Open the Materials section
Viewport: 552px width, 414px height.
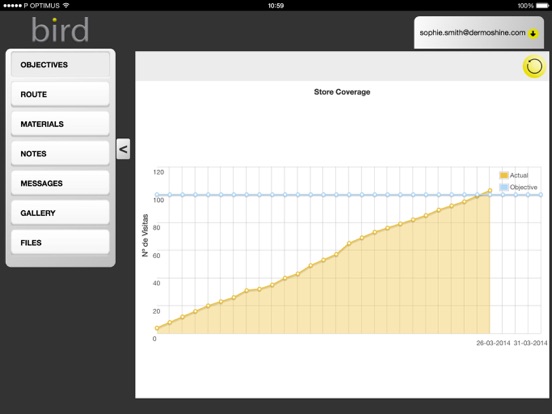point(60,124)
